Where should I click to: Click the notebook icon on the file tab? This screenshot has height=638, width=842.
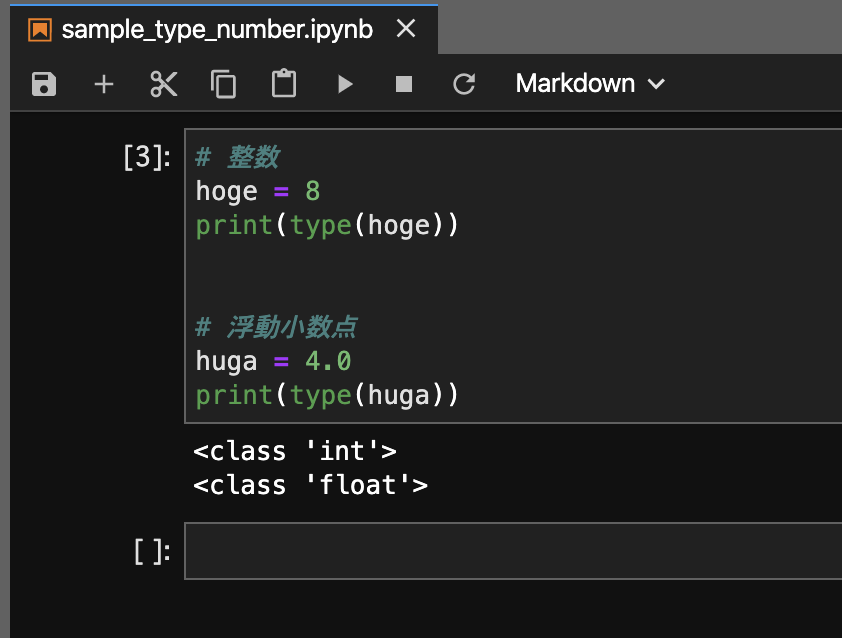pos(40,30)
